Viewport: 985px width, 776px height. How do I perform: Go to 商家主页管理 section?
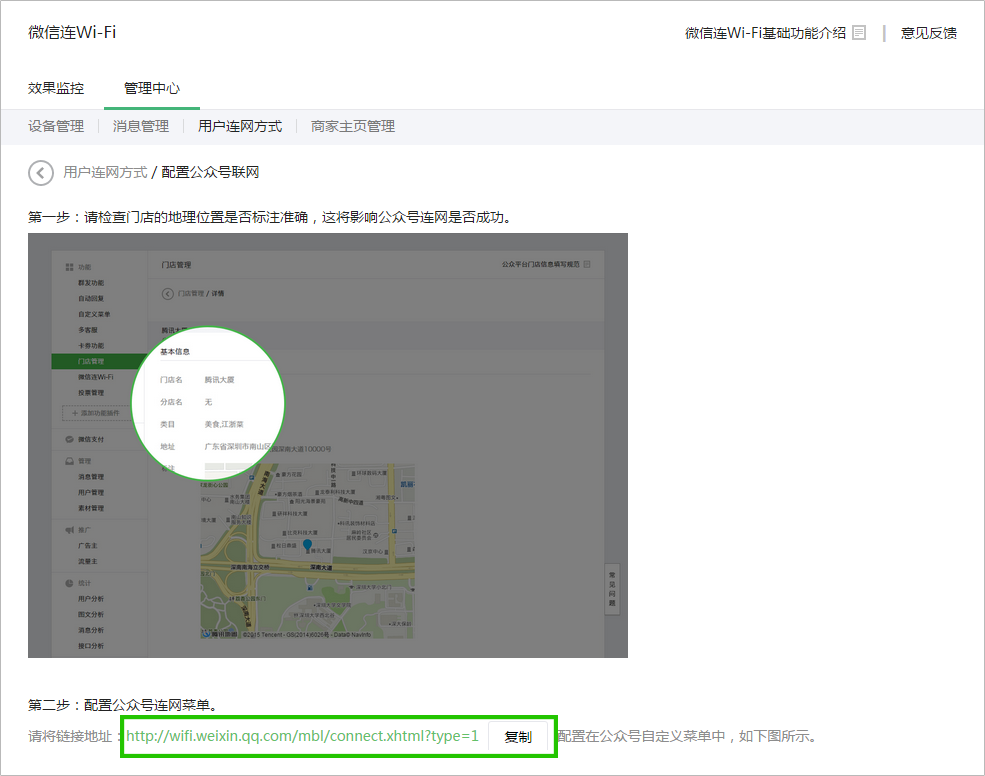(353, 126)
